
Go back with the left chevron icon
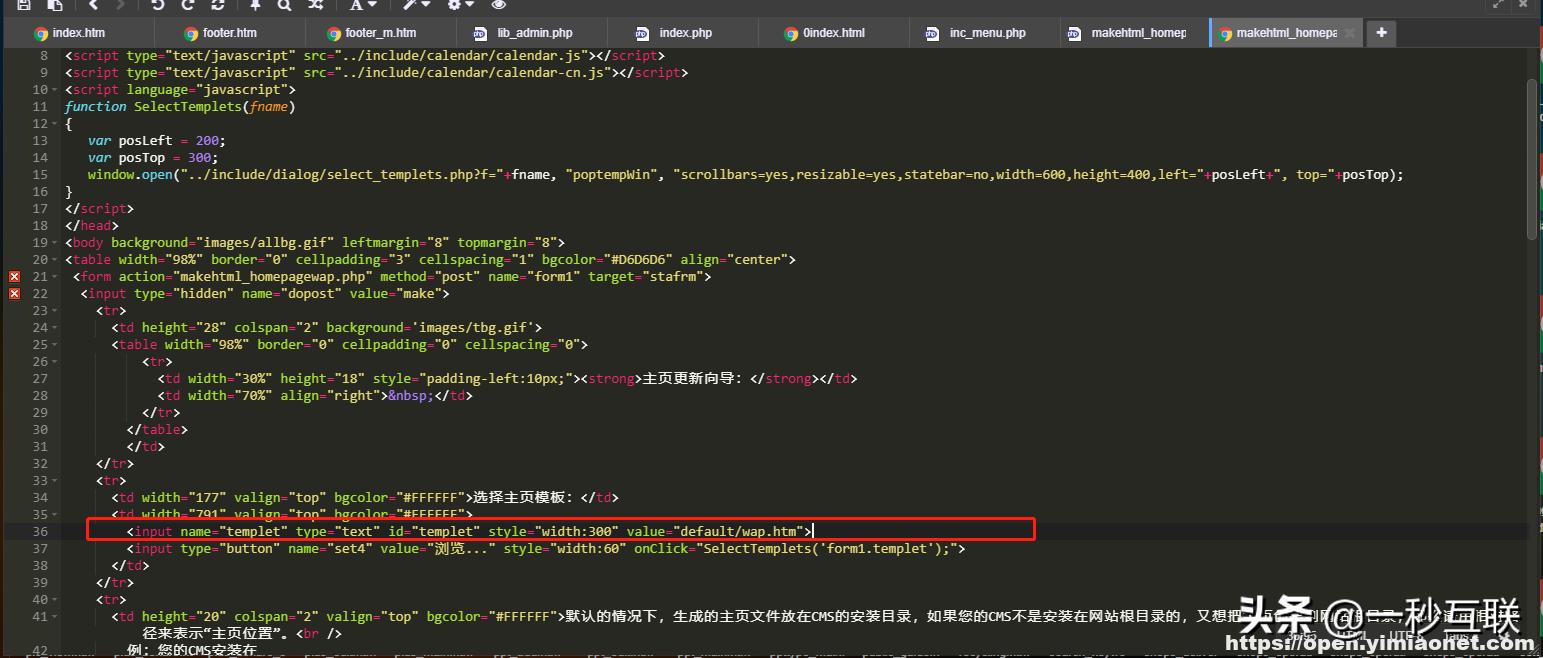coord(94,5)
